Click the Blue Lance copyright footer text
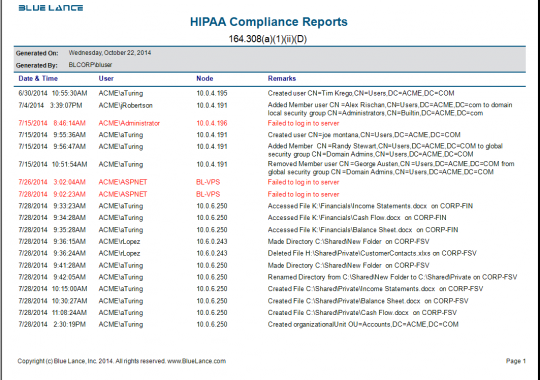540x380 pixels. click(x=122, y=361)
